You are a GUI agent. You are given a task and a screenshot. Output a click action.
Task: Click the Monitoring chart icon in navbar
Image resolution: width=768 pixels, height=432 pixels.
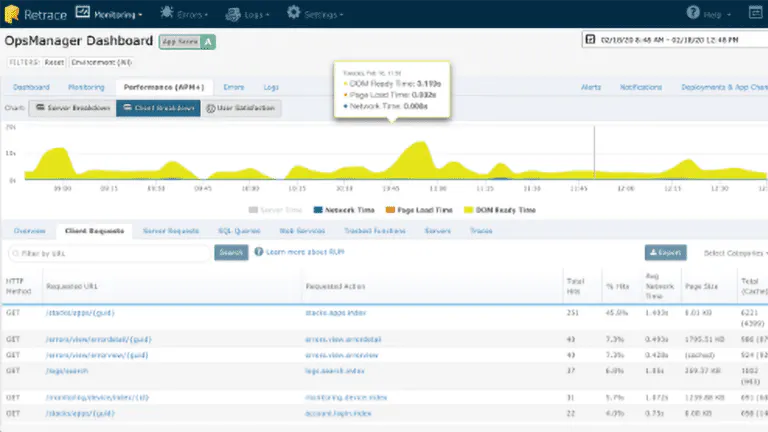point(82,12)
